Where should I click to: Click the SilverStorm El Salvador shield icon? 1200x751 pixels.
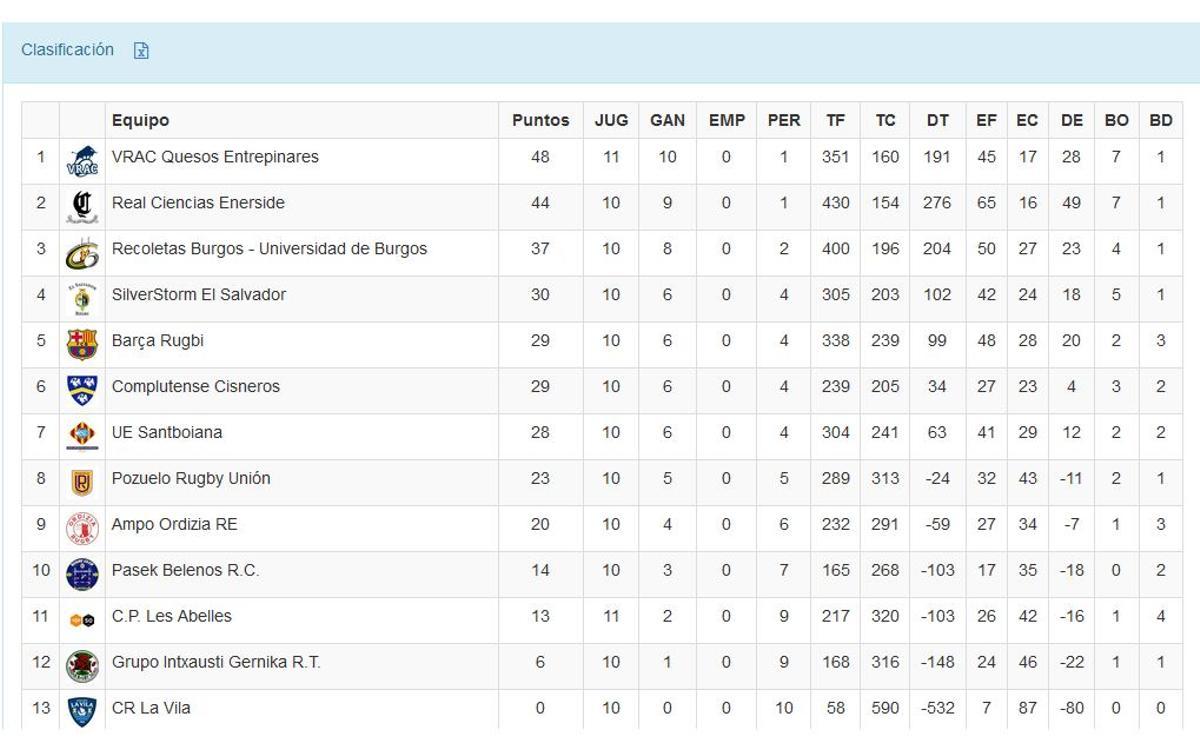coord(82,295)
